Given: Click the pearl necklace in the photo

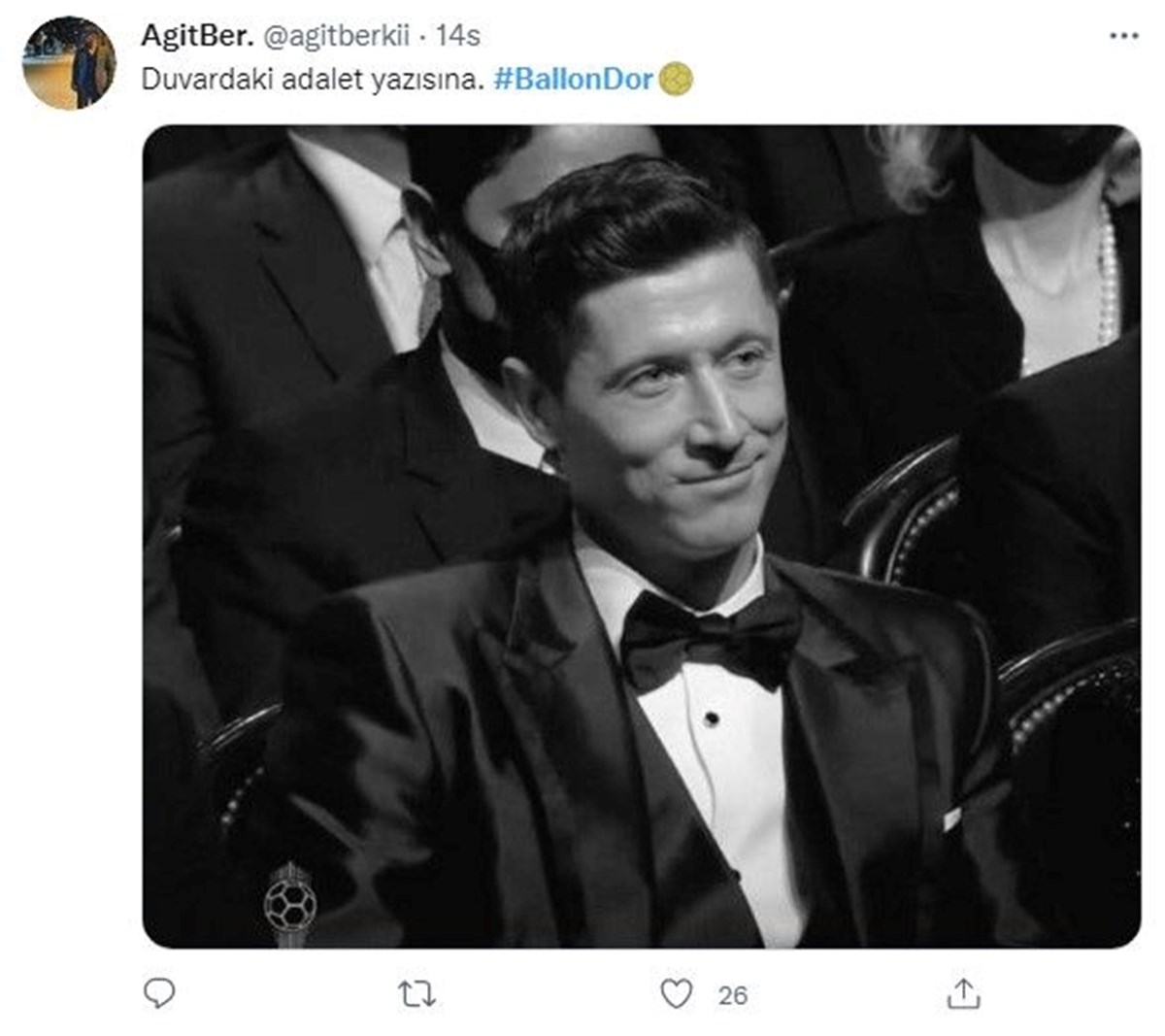Looking at the screenshot, I should pyautogui.click(x=1107, y=282).
